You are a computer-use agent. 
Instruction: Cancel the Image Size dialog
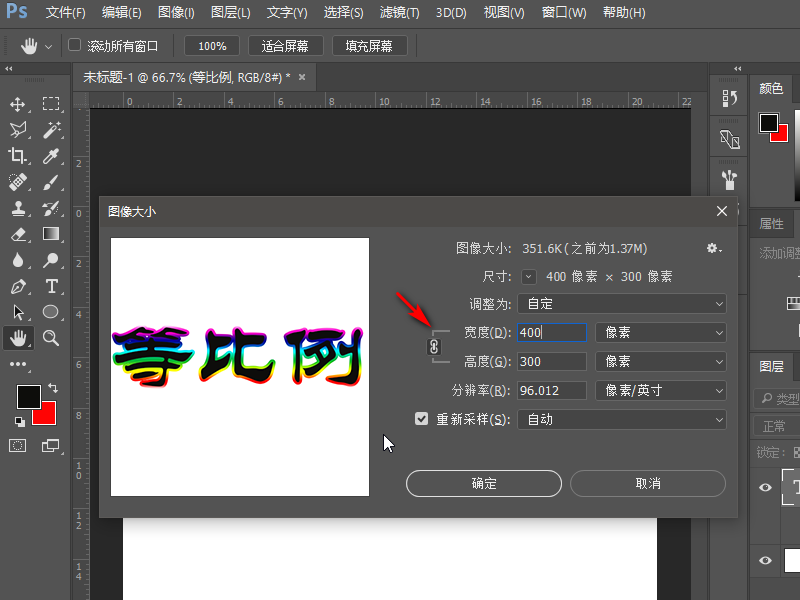648,483
